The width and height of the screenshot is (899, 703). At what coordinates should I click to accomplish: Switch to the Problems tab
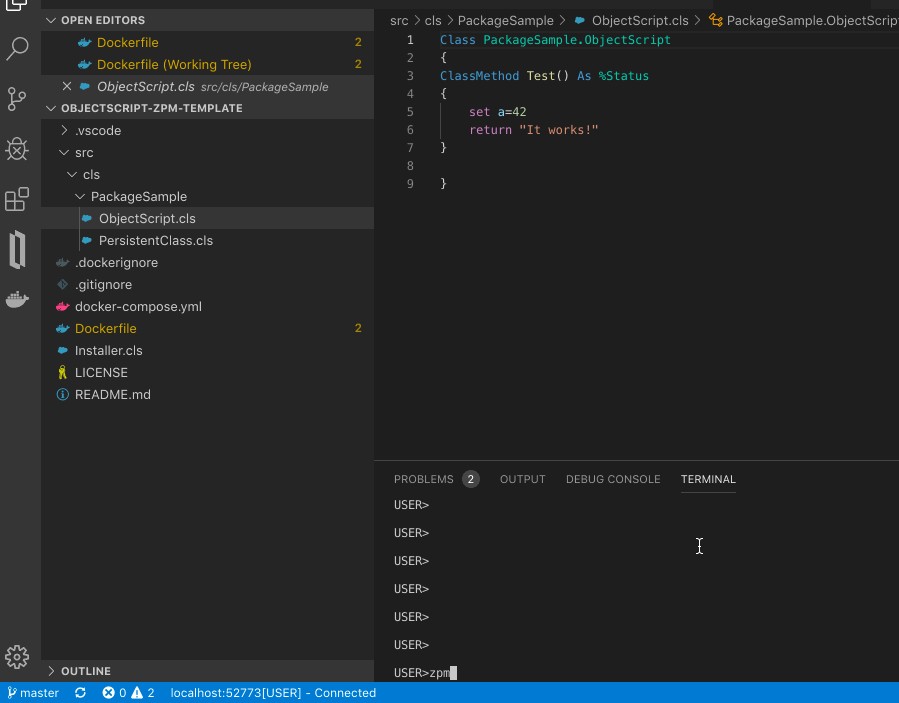tap(423, 479)
